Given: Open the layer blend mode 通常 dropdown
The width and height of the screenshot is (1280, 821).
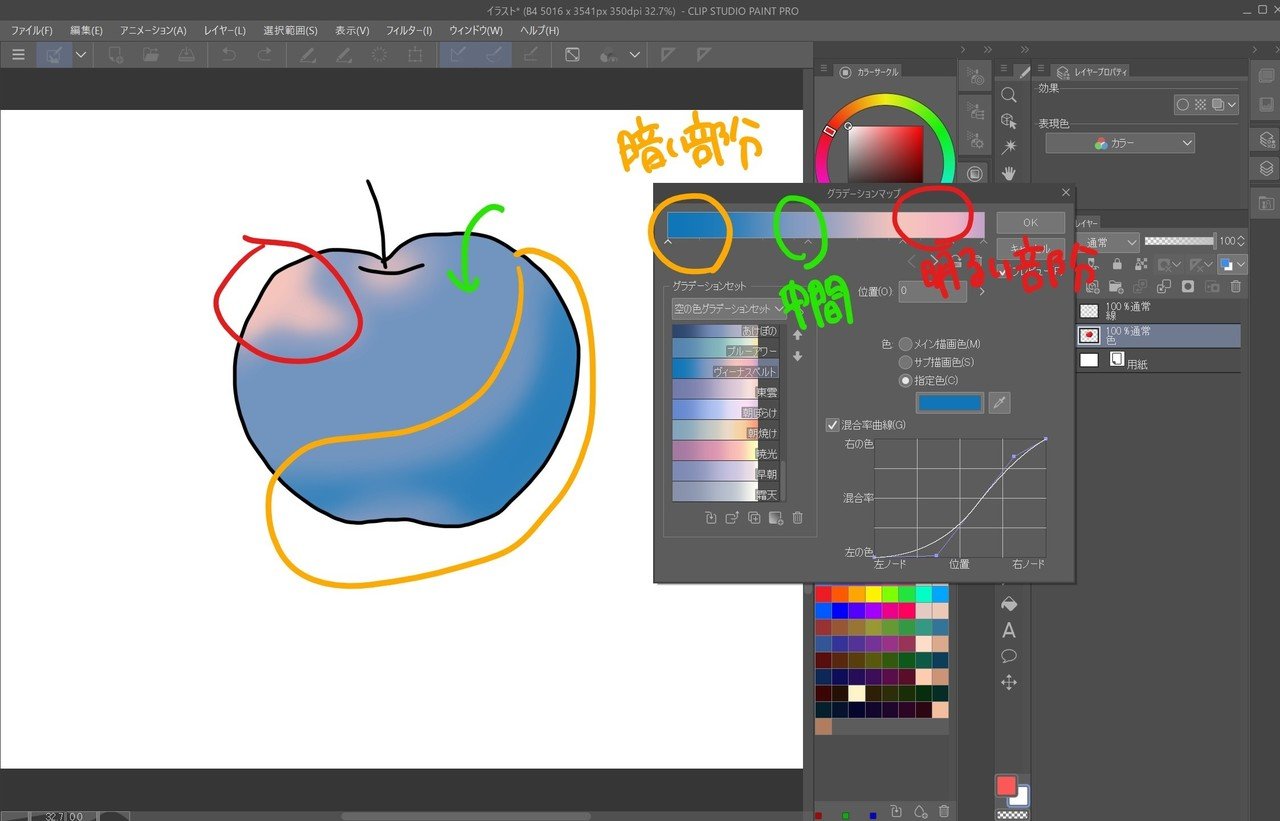Looking at the screenshot, I should (x=1109, y=242).
